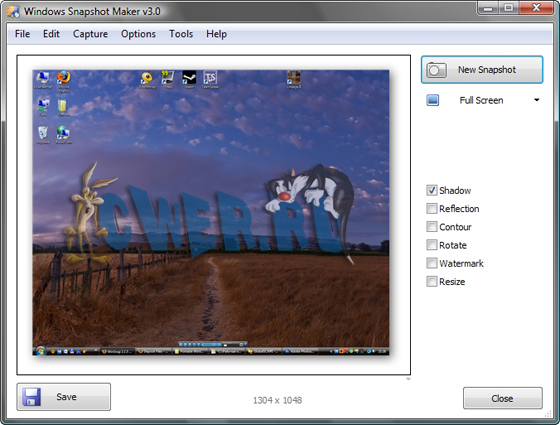Image resolution: width=560 pixels, height=425 pixels.
Task: Enable the Reflection checkbox
Action: [x=431, y=208]
